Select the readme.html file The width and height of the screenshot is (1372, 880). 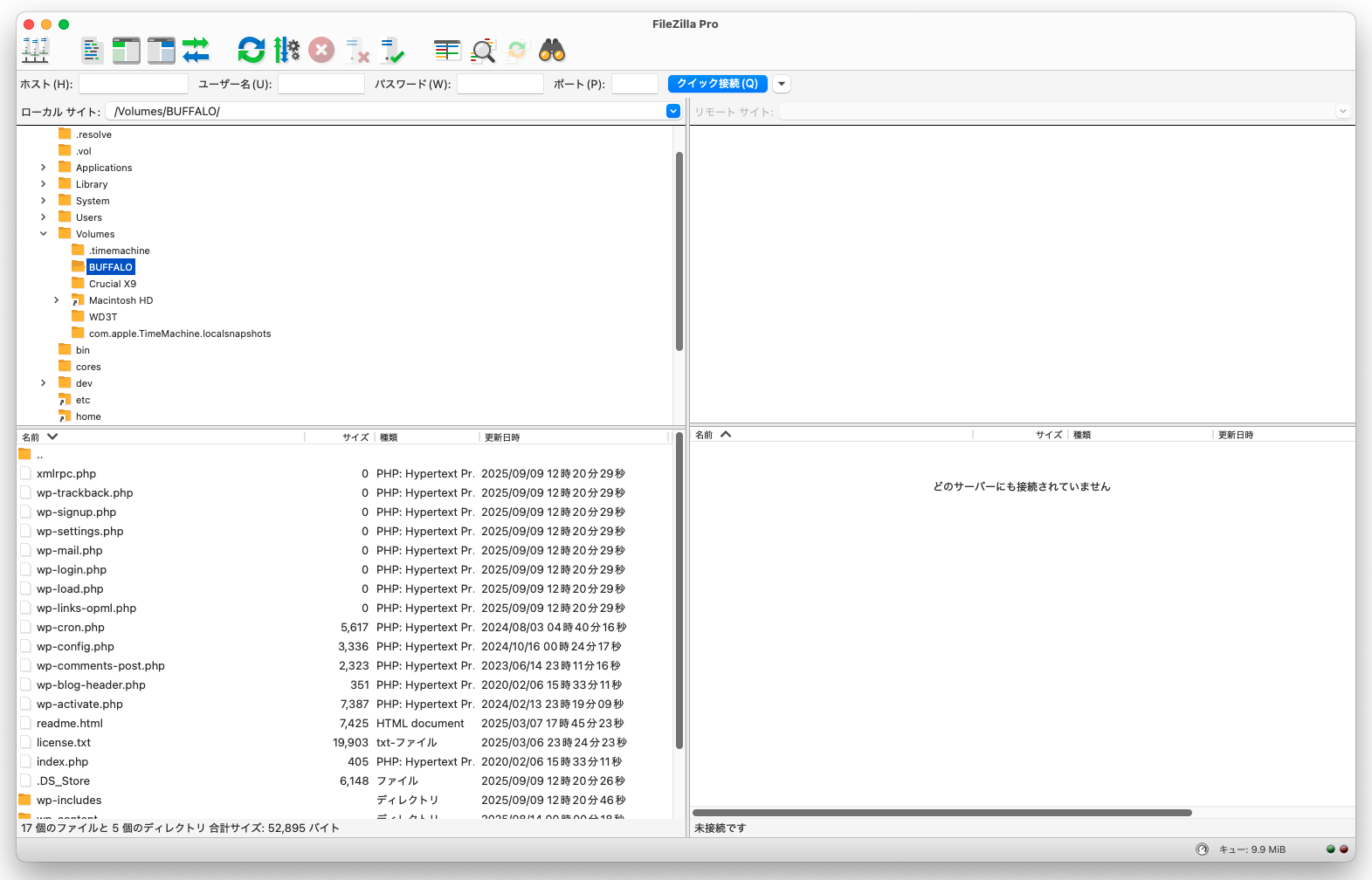tap(70, 723)
